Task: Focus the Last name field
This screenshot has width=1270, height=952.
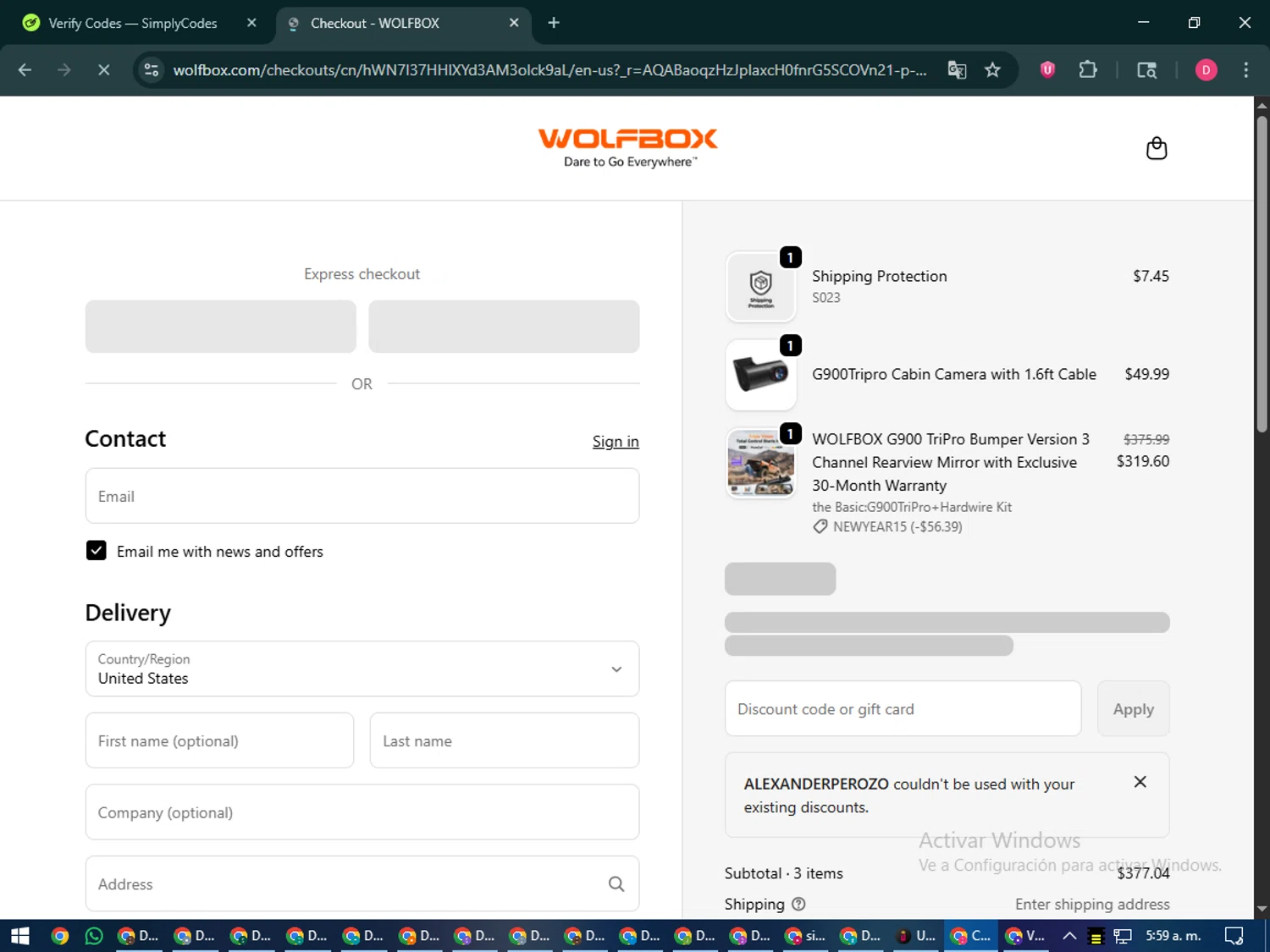Action: click(505, 740)
